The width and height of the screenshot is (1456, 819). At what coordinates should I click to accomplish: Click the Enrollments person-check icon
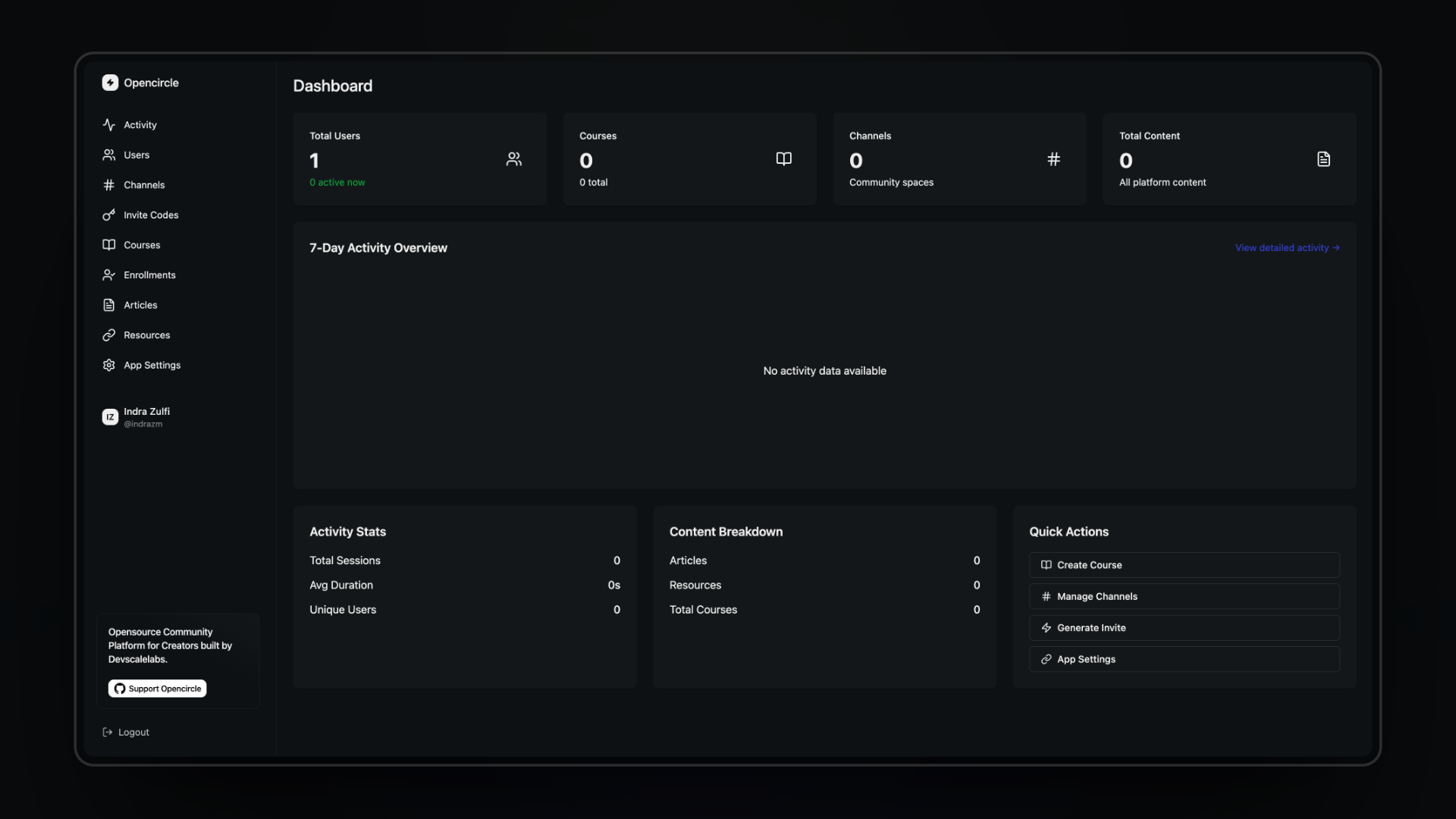[x=109, y=275]
